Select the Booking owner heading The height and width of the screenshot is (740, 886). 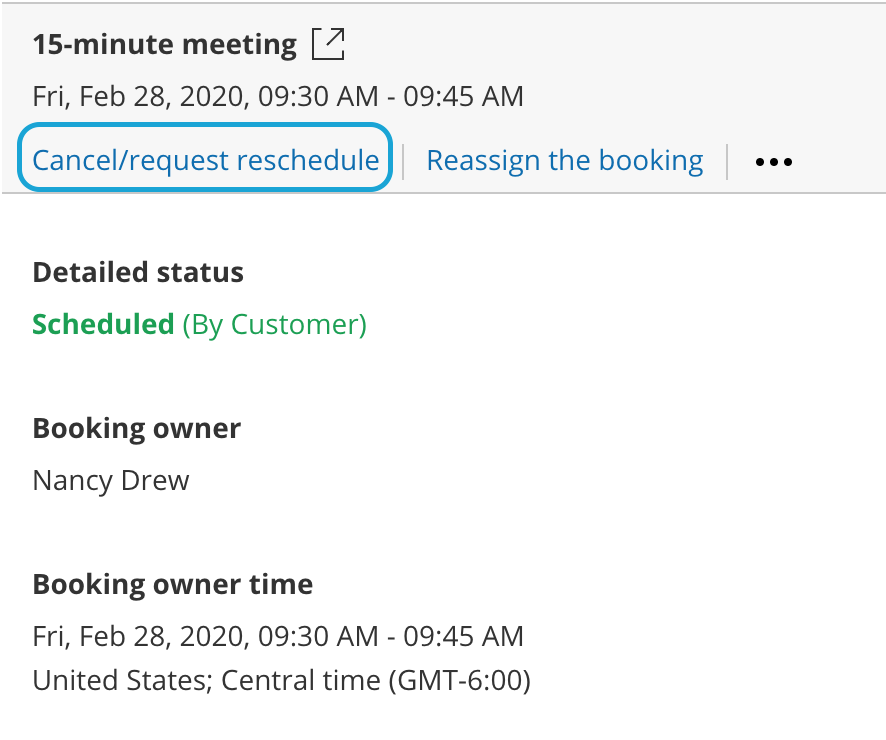pos(136,428)
